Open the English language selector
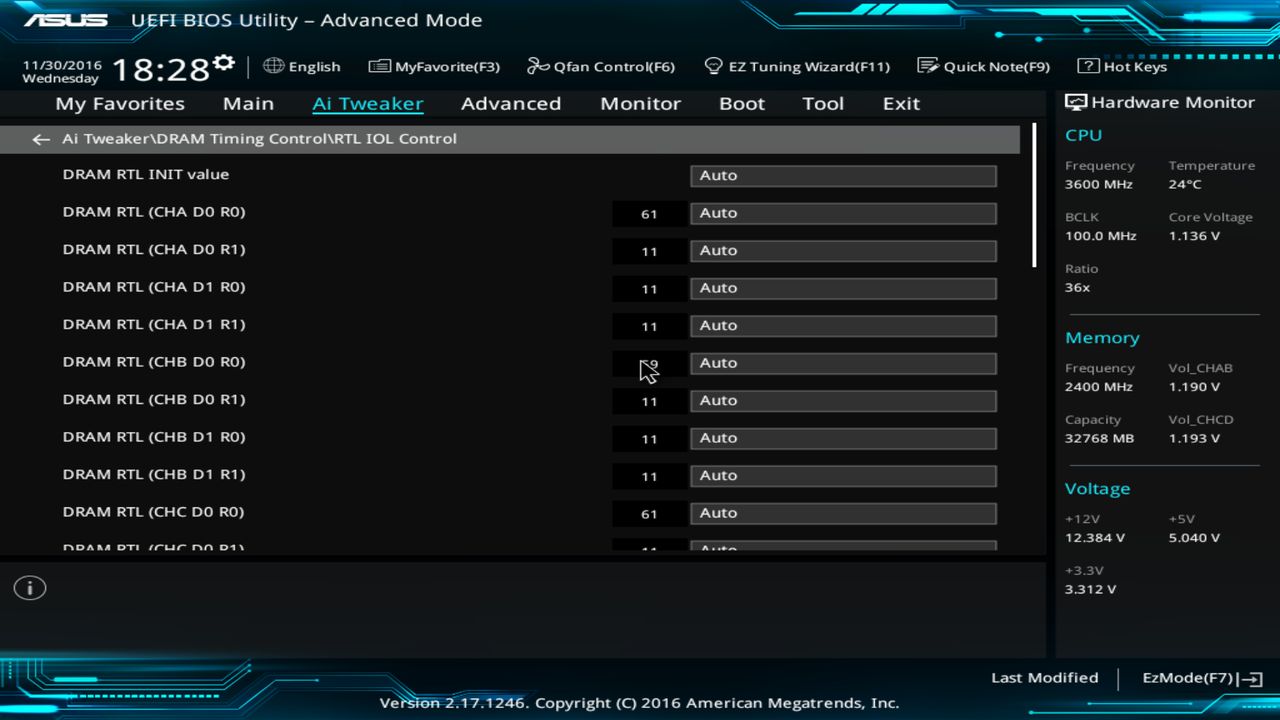1280x720 pixels. (301, 66)
